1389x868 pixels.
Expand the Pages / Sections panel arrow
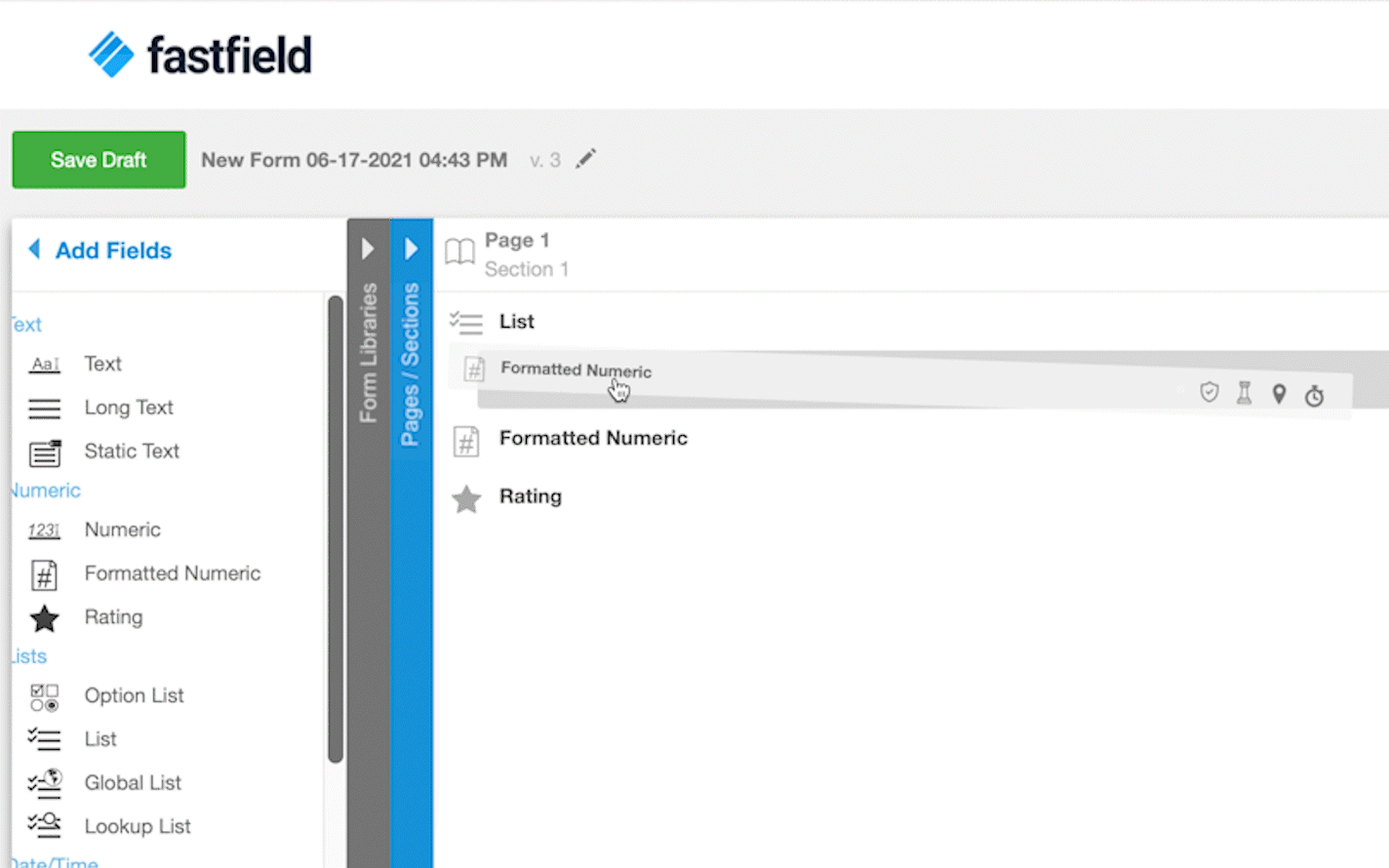pyautogui.click(x=411, y=249)
